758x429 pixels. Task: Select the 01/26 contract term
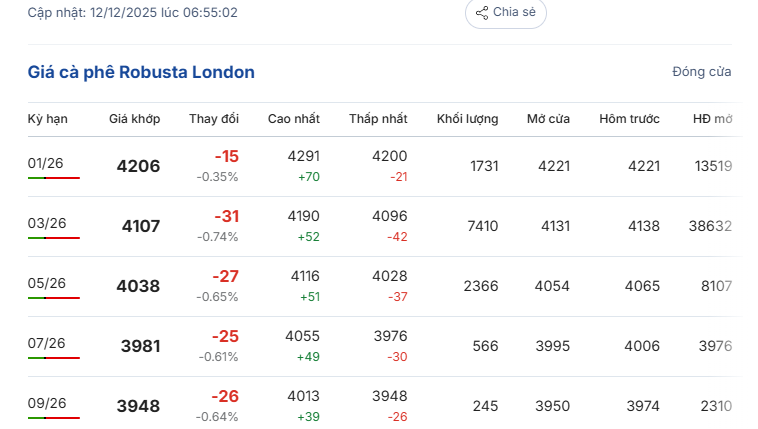click(46, 163)
